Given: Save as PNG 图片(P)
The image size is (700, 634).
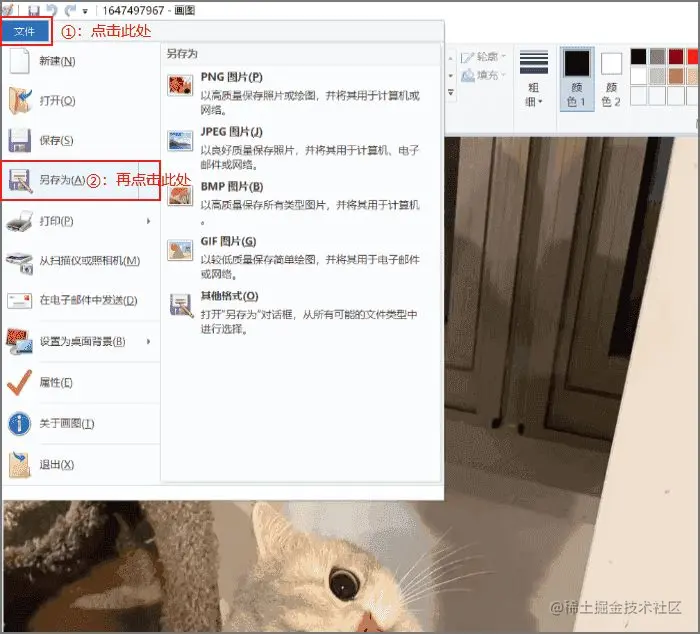Looking at the screenshot, I should click(301, 93).
